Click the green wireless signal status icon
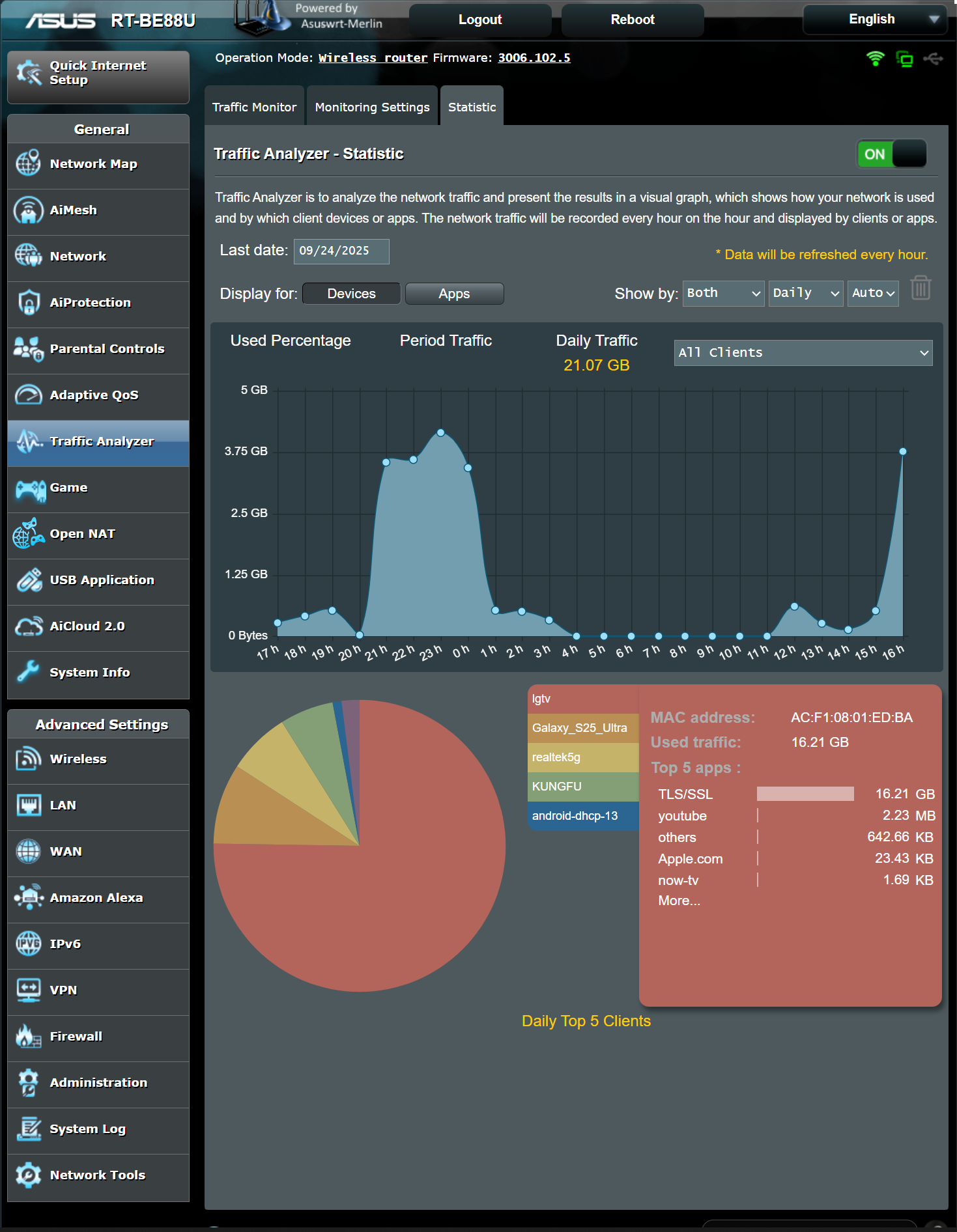This screenshot has height=1232, width=957. [875, 59]
